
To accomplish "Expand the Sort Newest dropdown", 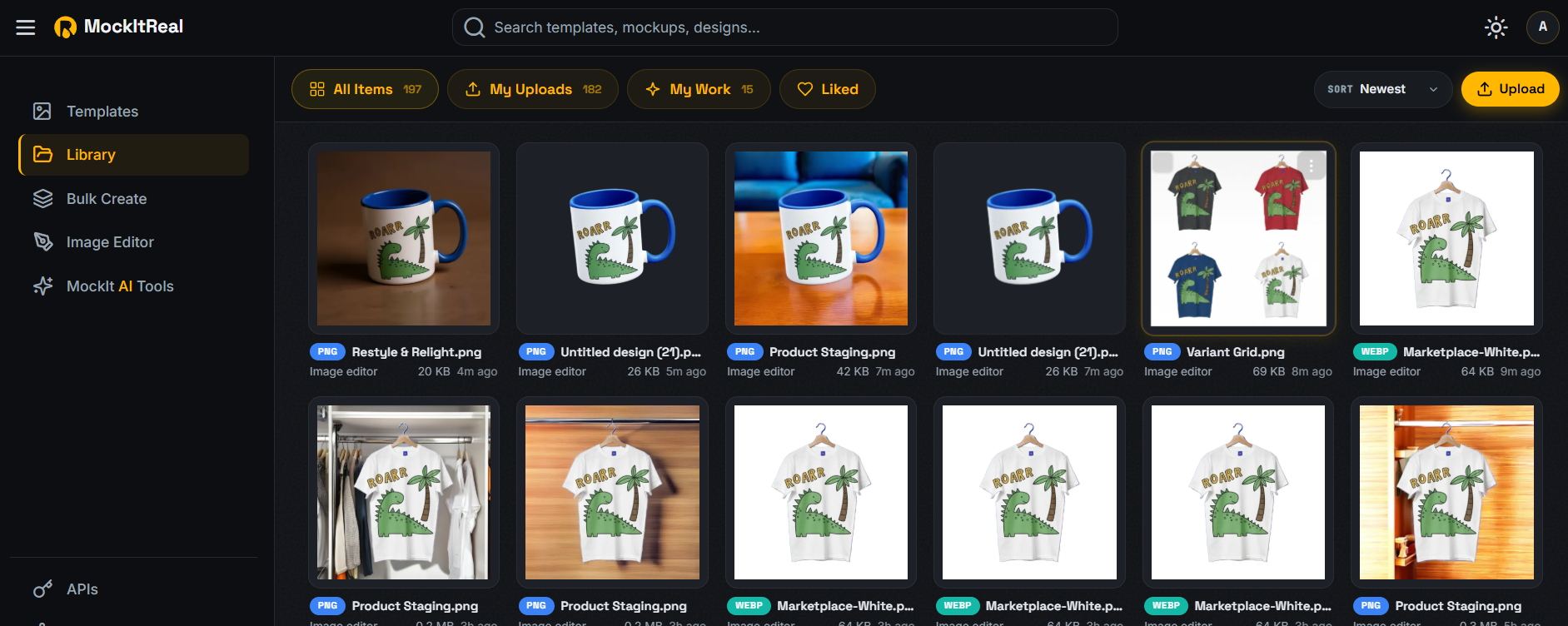I will (1382, 89).
